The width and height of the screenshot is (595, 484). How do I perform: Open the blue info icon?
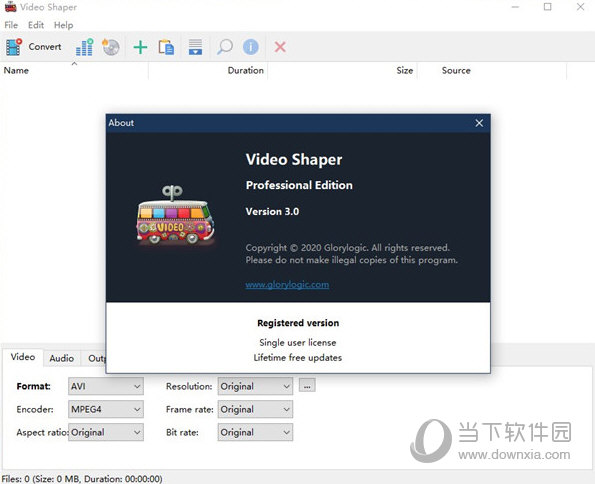point(250,47)
